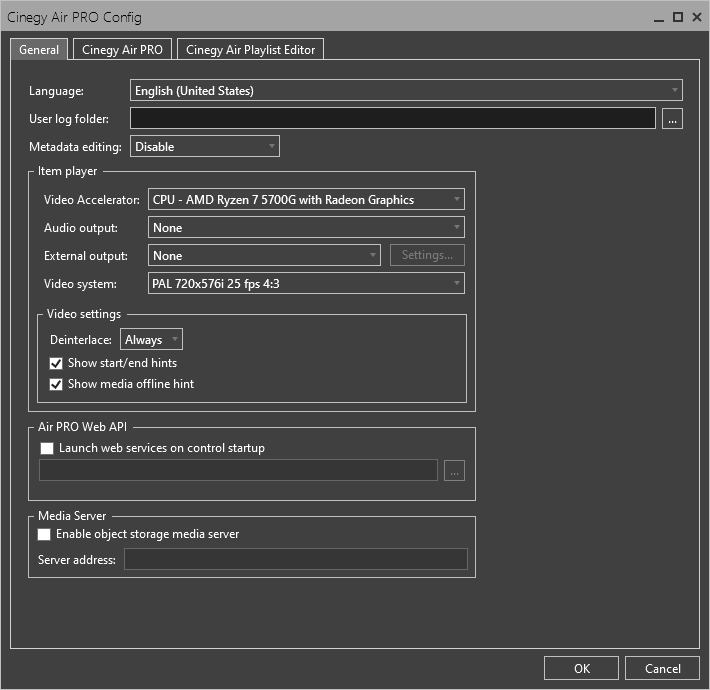Expand the External output dropdown
Viewport: 710px width, 690px height.
point(264,255)
